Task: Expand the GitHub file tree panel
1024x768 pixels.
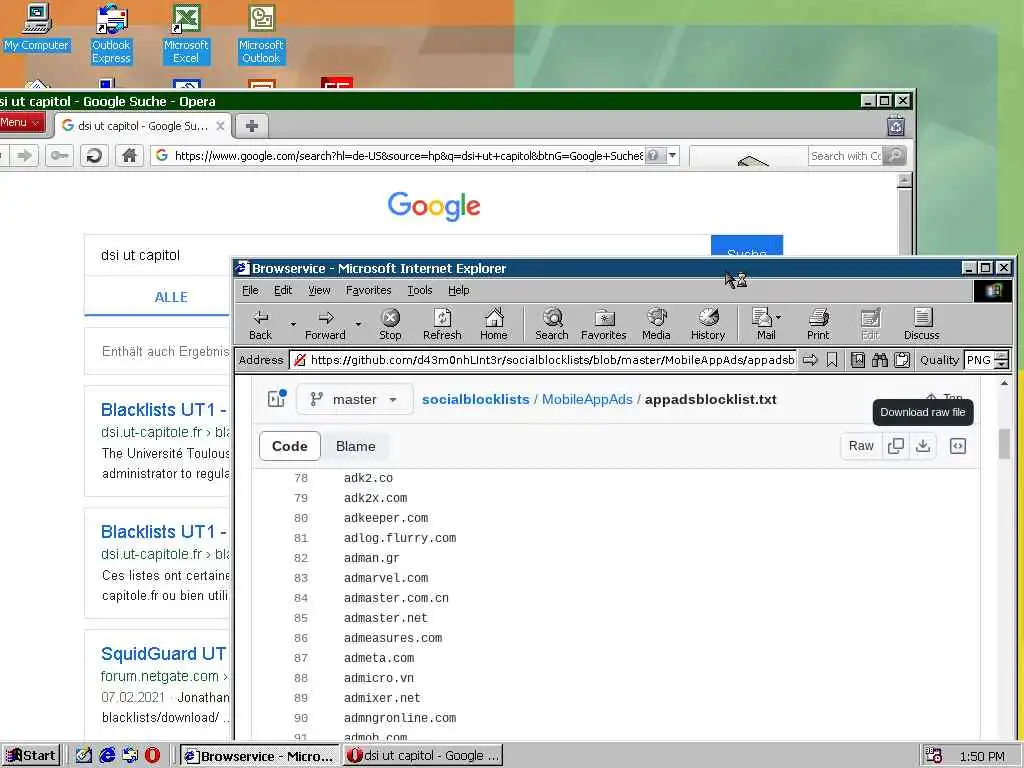Action: 277,398
